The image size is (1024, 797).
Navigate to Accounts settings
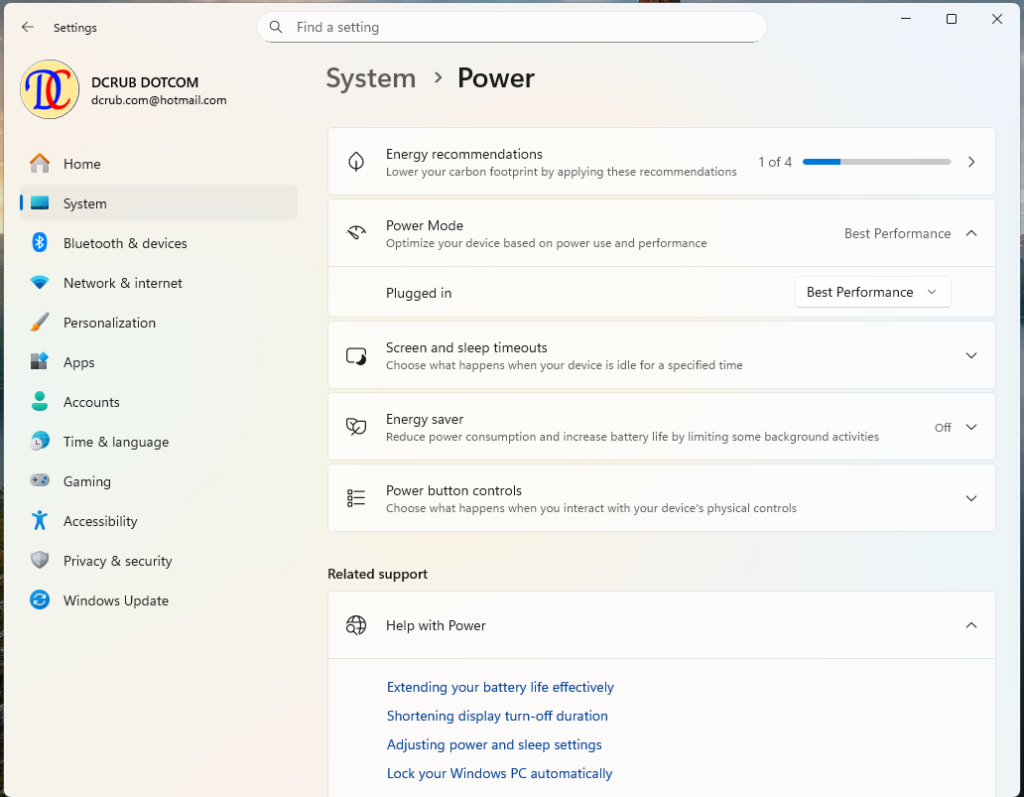coord(159,401)
